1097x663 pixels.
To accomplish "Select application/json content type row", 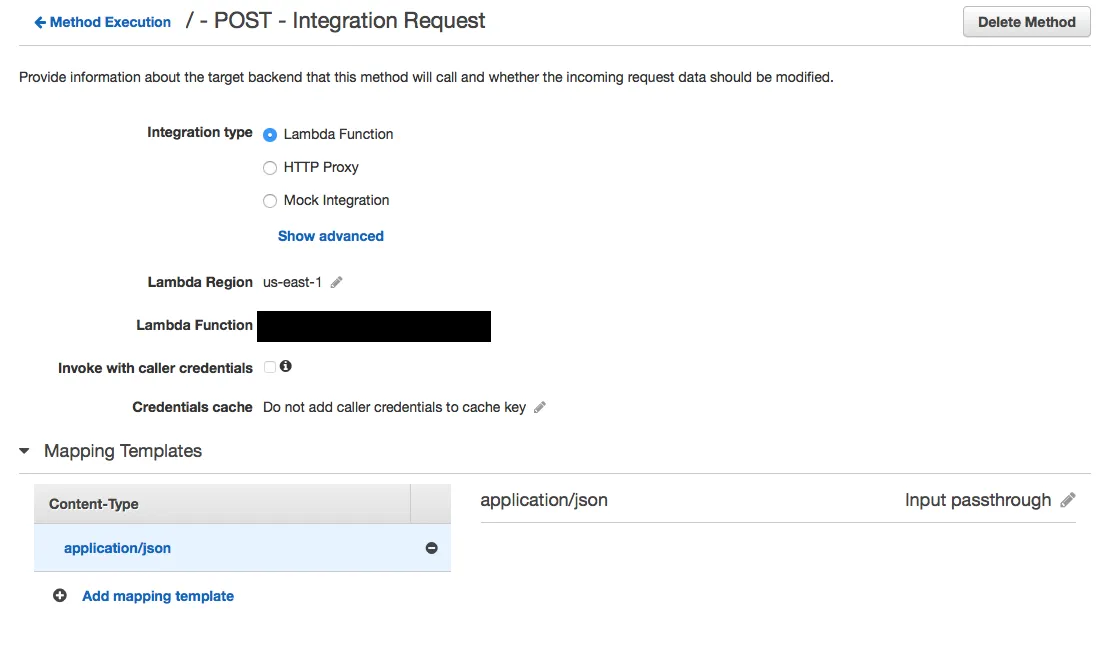I will pos(117,548).
